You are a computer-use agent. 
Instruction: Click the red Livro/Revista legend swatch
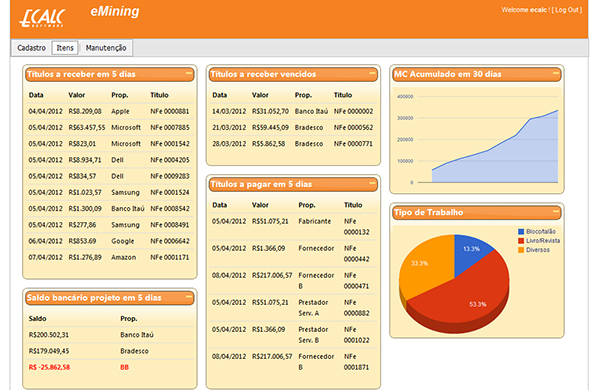pyautogui.click(x=521, y=241)
